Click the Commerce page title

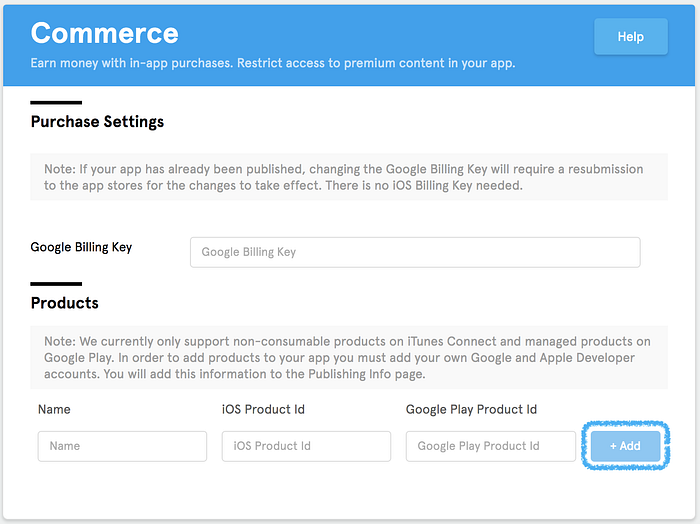pyautogui.click(x=104, y=33)
